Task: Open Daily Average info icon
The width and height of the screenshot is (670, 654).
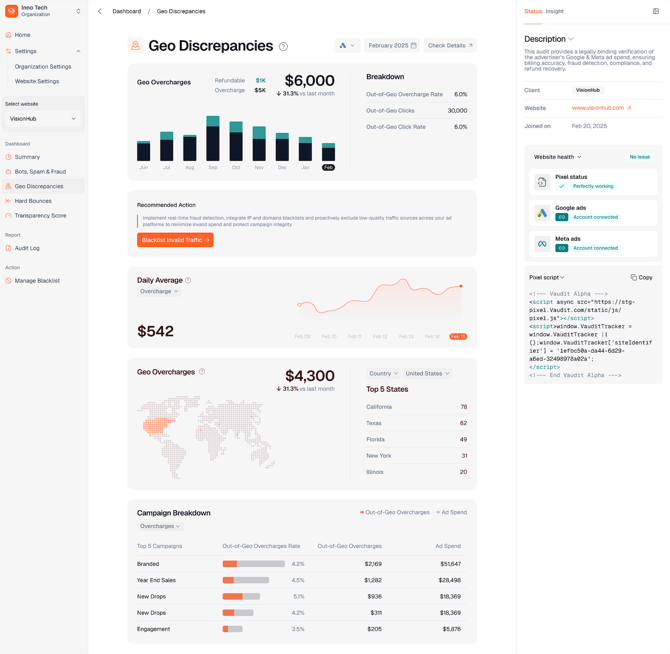Action: click(188, 280)
